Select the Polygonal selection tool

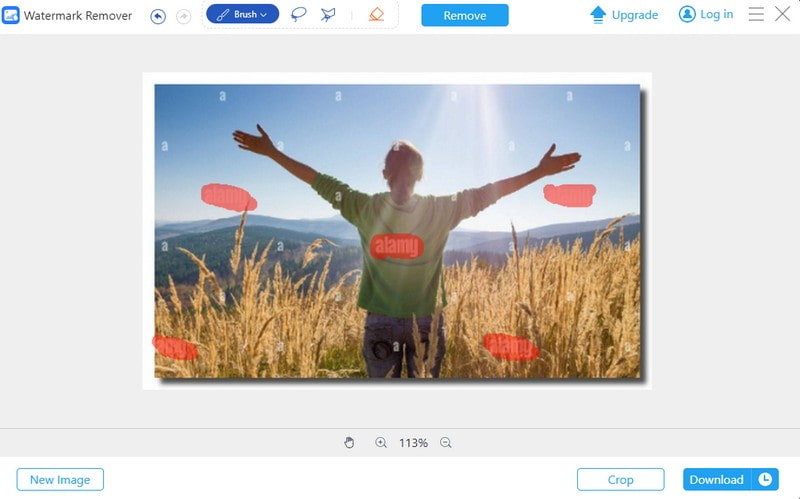(328, 14)
